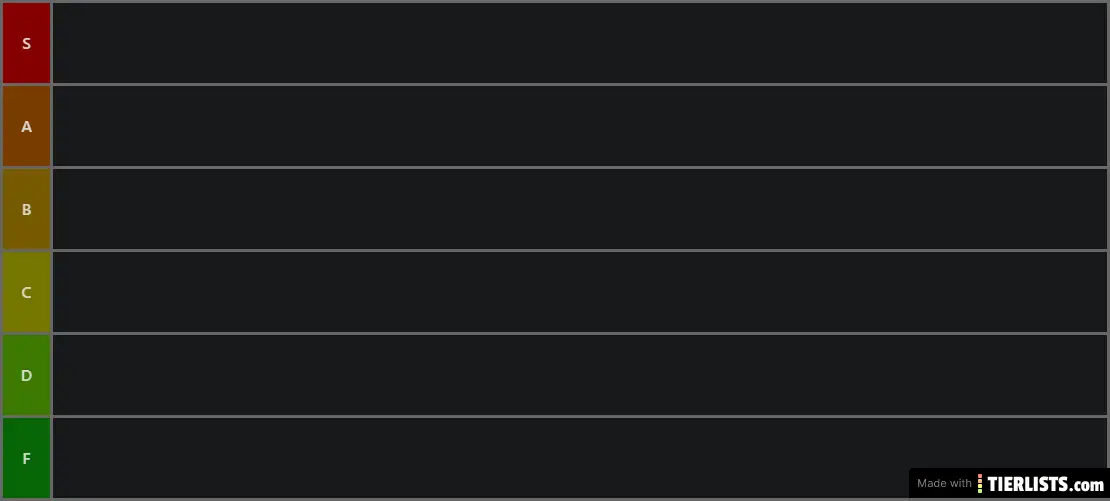Select the light green D tier label

point(26,375)
